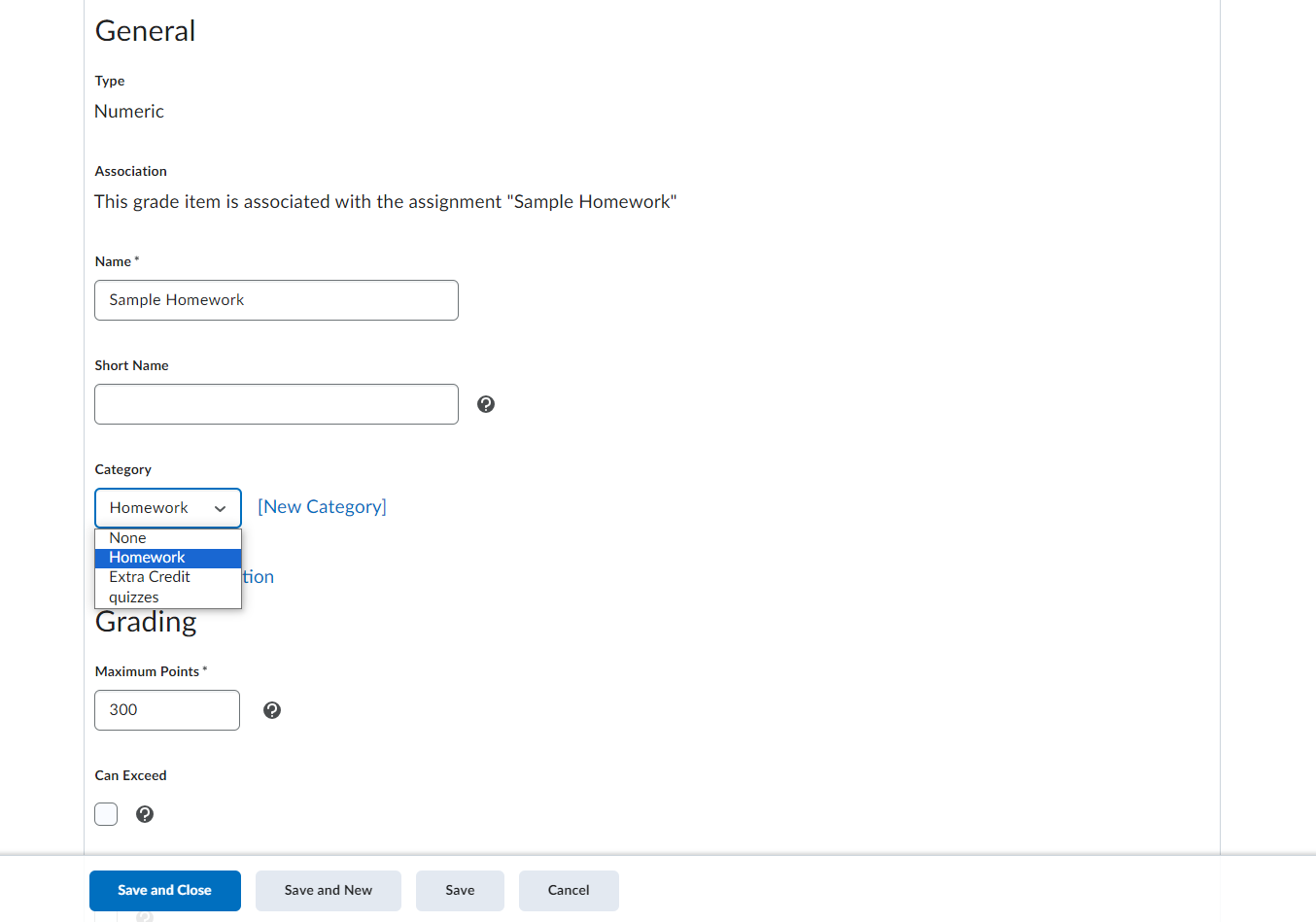1316x922 pixels.
Task: Click the empty Short Name field
Action: tap(275, 403)
